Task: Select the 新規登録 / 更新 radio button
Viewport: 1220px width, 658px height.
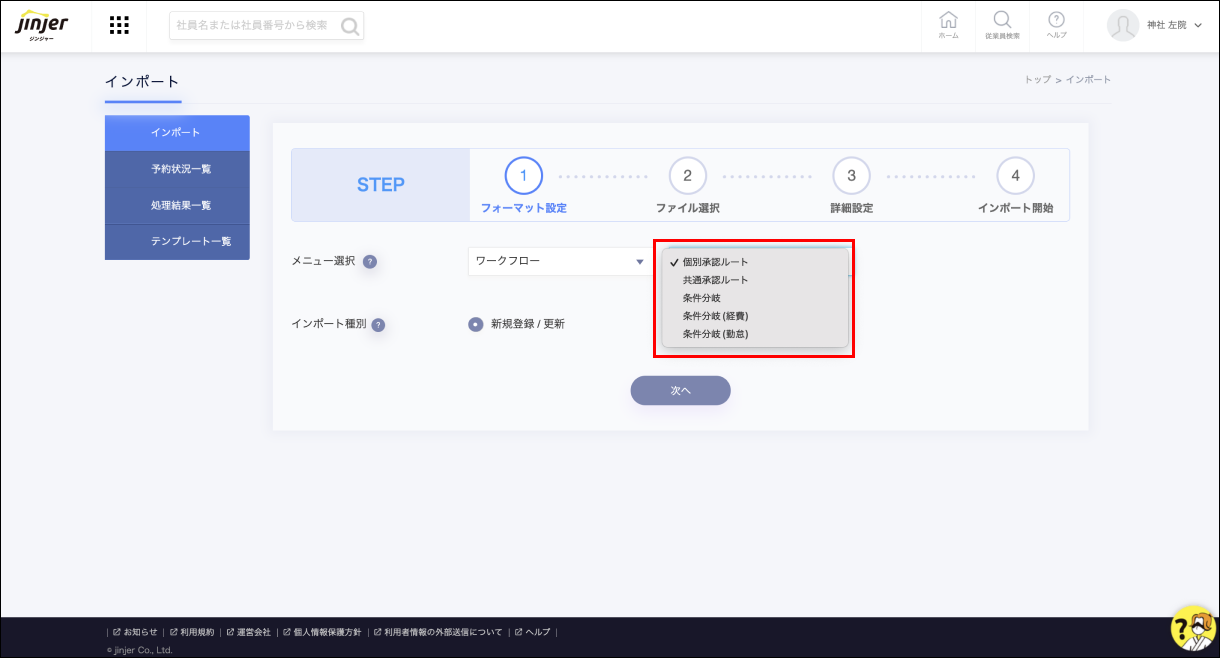Action: (x=476, y=324)
